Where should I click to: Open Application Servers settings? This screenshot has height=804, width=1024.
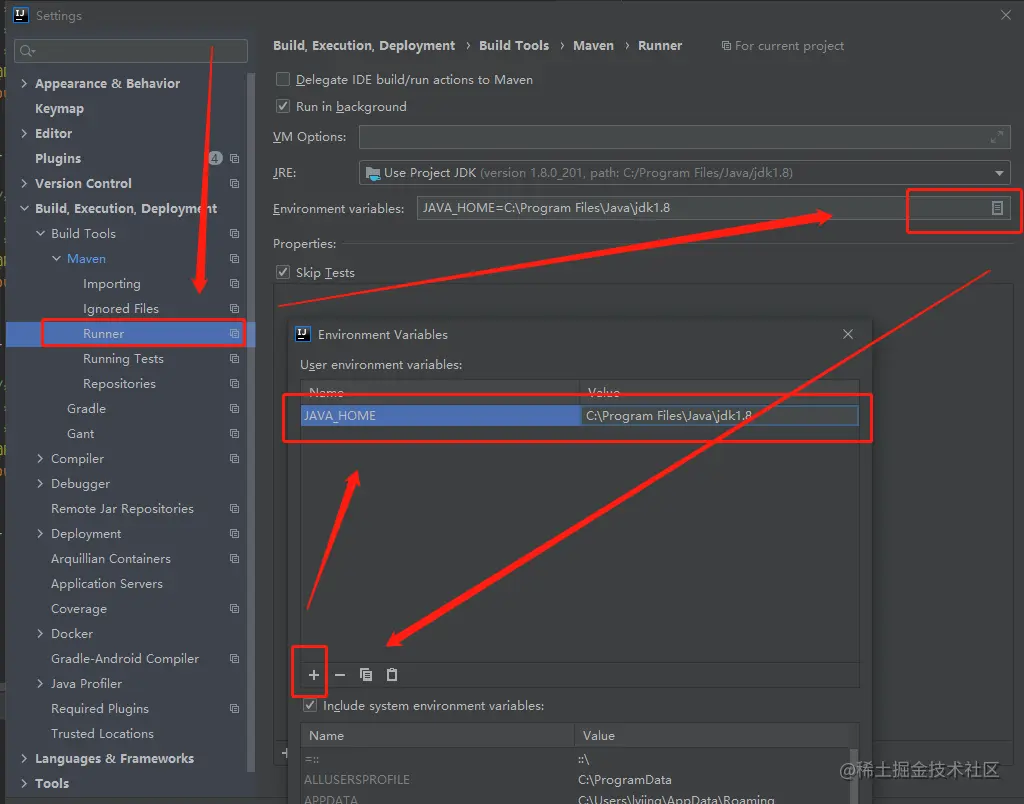[107, 584]
